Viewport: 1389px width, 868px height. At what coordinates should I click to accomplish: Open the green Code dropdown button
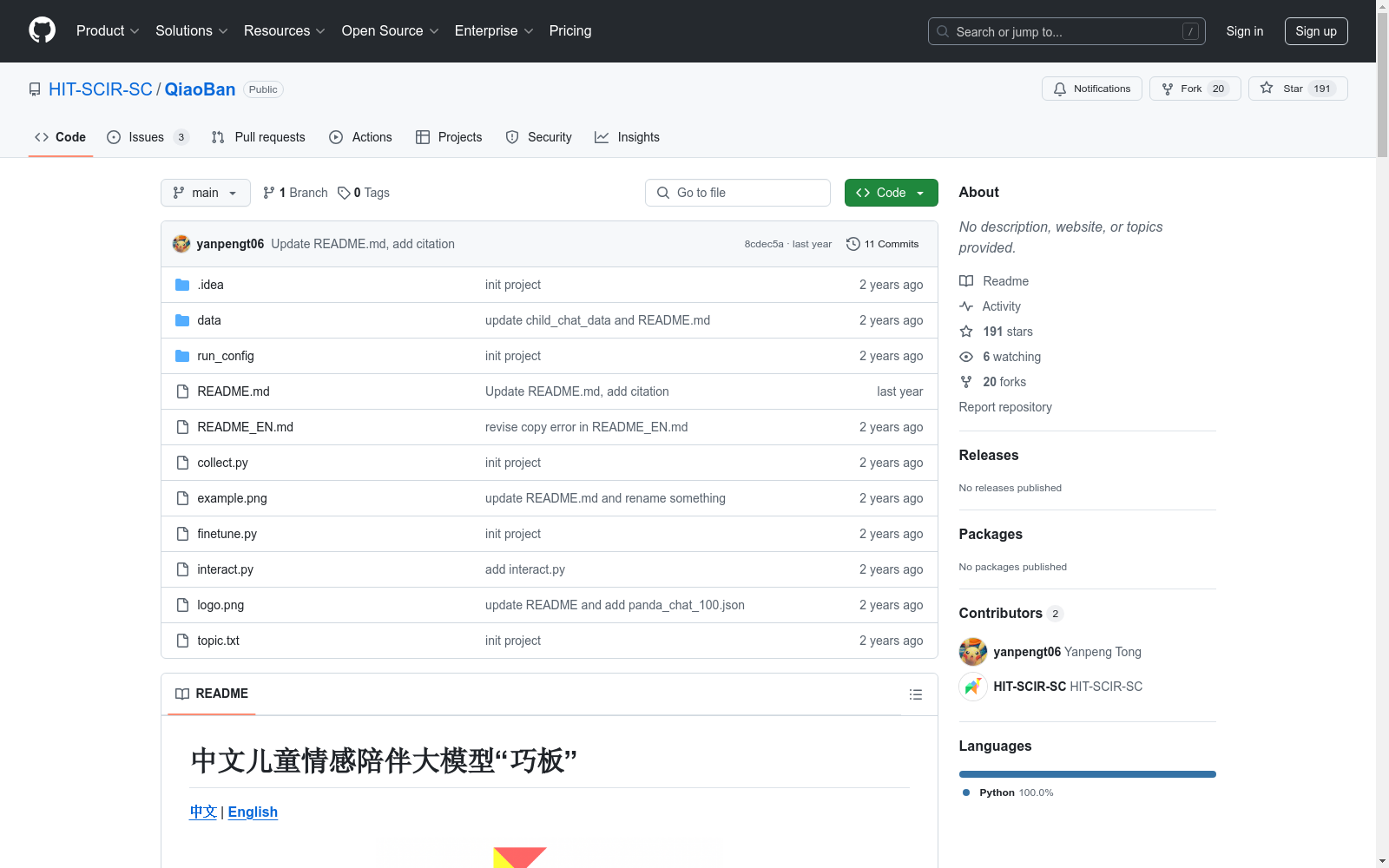coord(891,193)
